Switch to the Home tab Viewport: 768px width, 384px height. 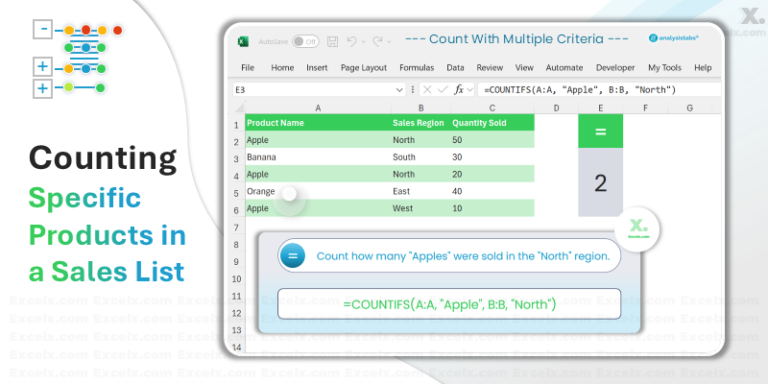point(283,68)
